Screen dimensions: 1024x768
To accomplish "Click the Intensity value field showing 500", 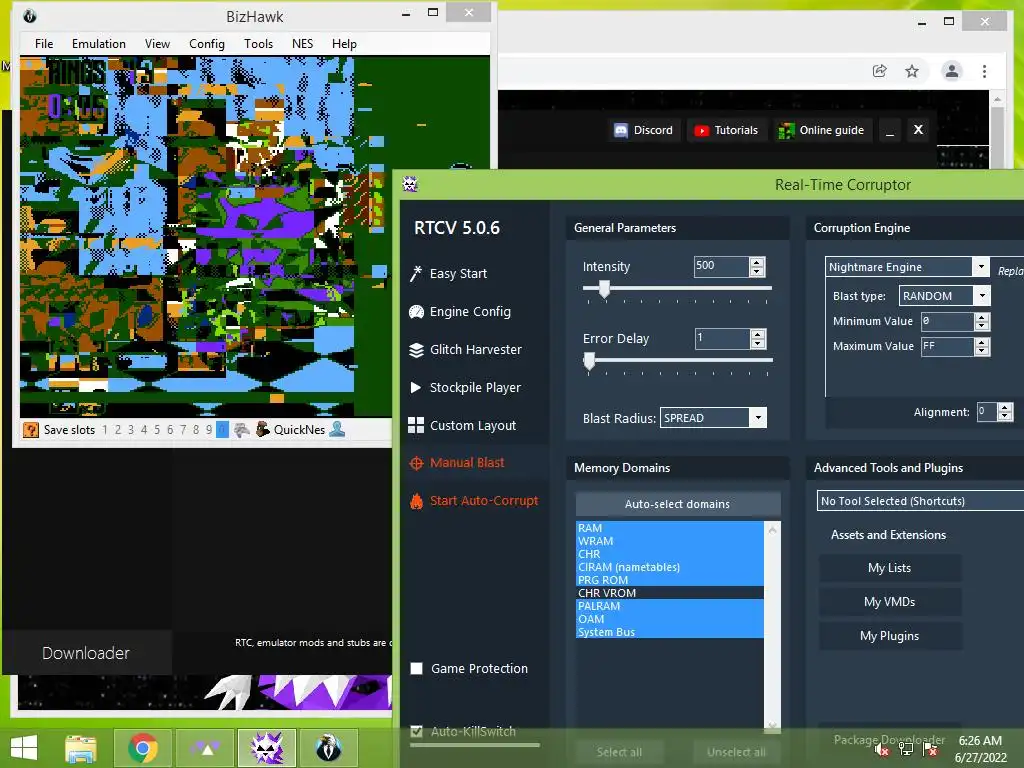I will coord(722,266).
